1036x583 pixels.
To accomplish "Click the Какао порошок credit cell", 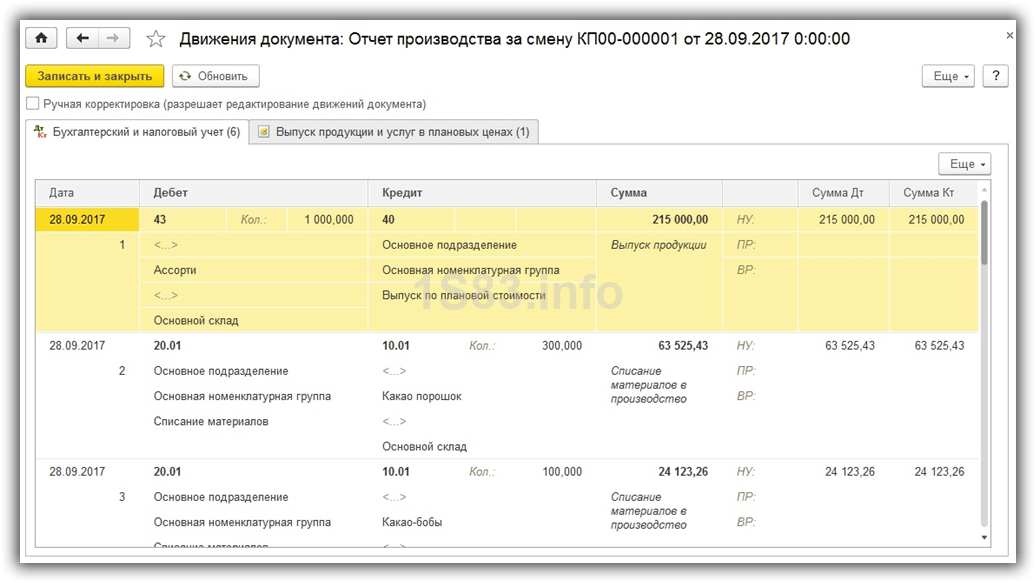I will click(x=422, y=396).
